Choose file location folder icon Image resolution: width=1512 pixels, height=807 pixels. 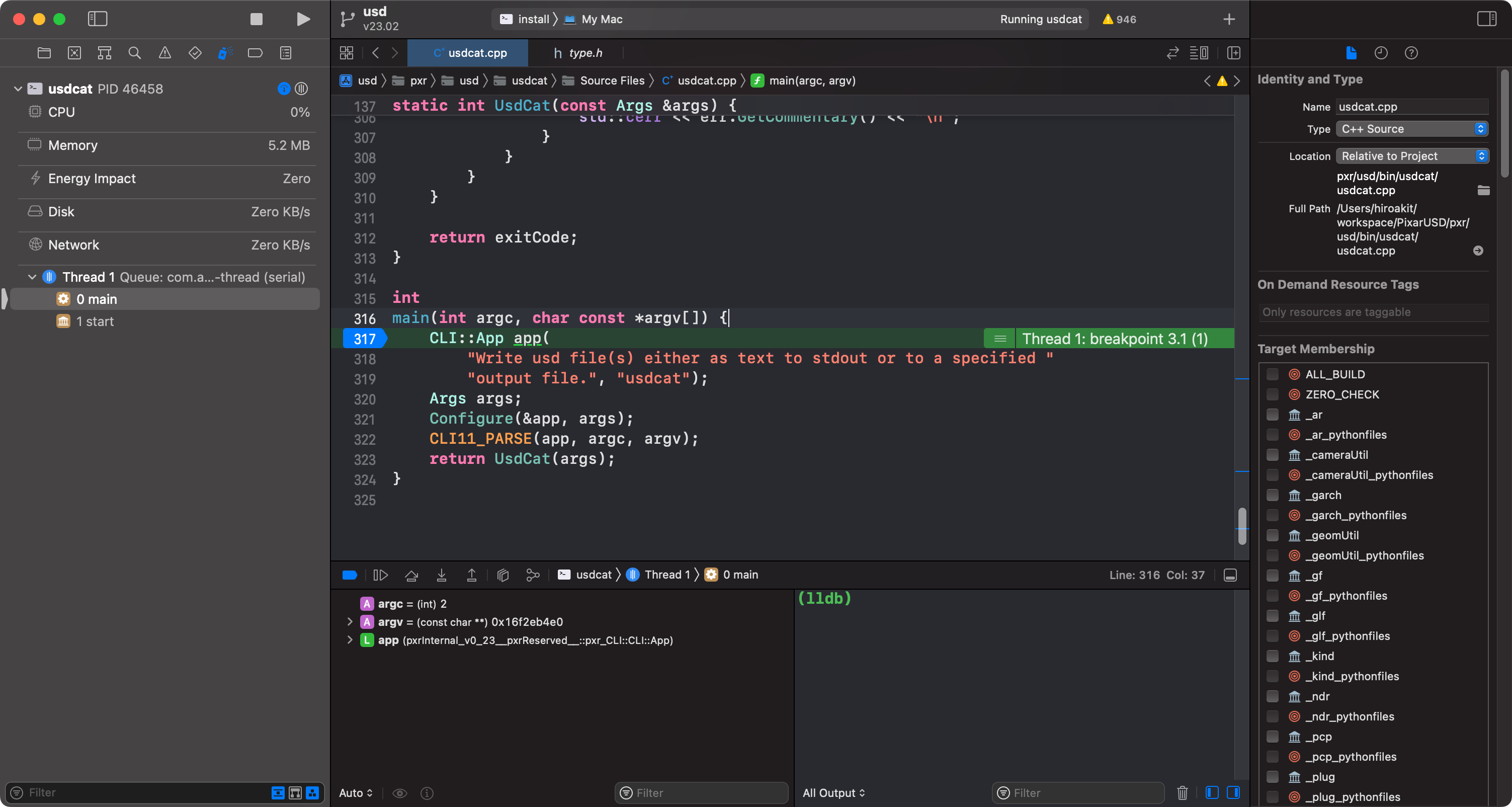point(1483,190)
